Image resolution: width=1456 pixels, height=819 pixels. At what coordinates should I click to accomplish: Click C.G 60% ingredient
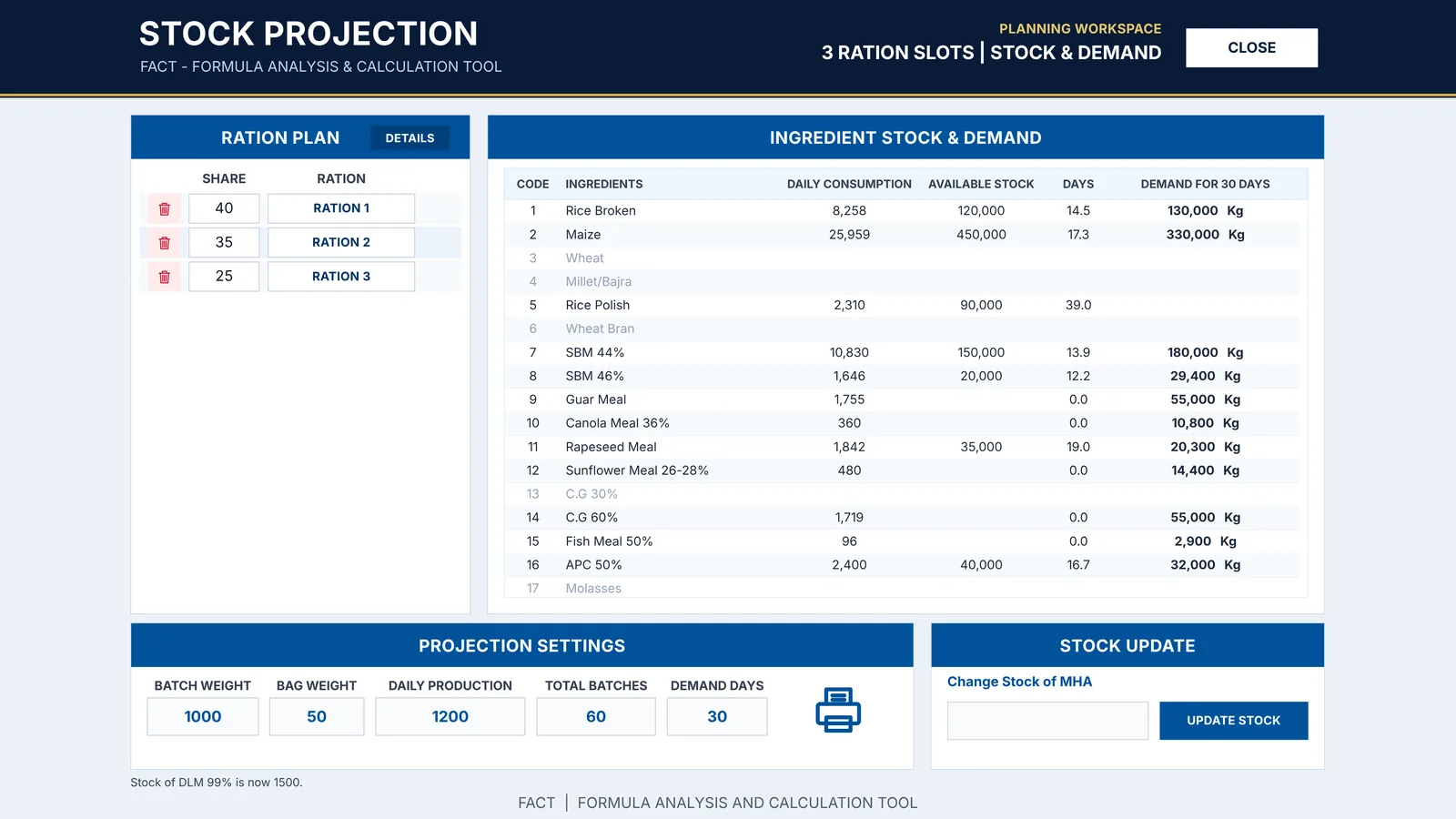pos(591,518)
